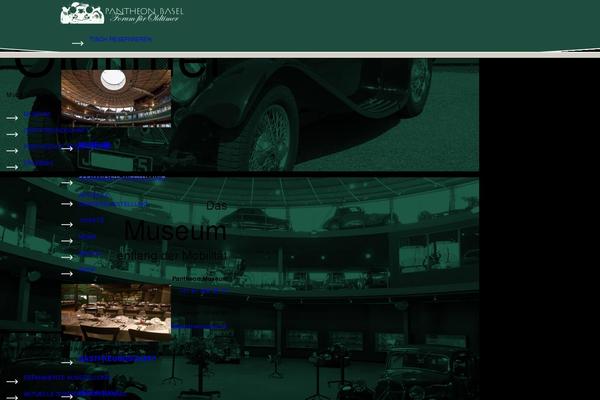Viewport: 600px width, 400px height.
Task: Select the 'entlang der Mobilität' subtitle
Action: 172,256
